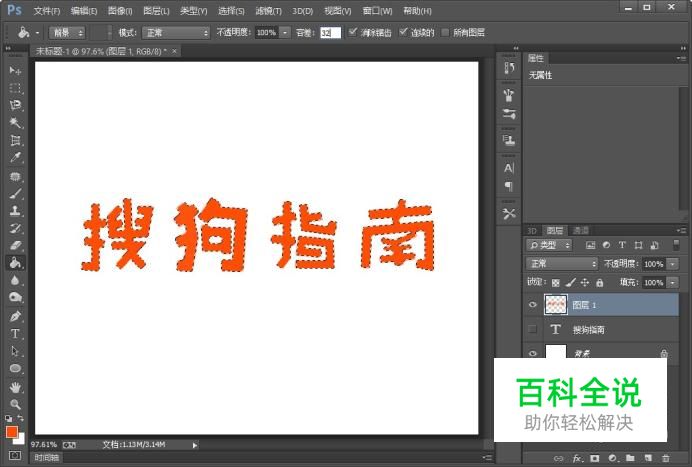Open the layer opacity dropdown arrow
The image size is (692, 467).
click(x=673, y=264)
